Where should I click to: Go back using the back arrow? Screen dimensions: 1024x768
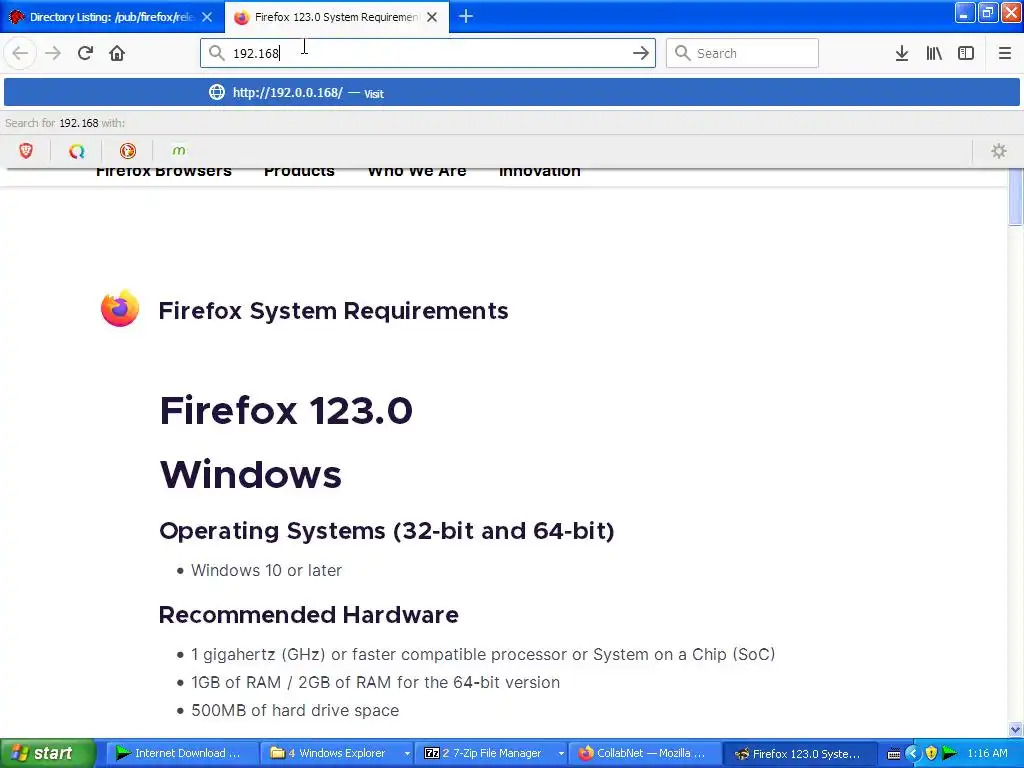click(20, 53)
